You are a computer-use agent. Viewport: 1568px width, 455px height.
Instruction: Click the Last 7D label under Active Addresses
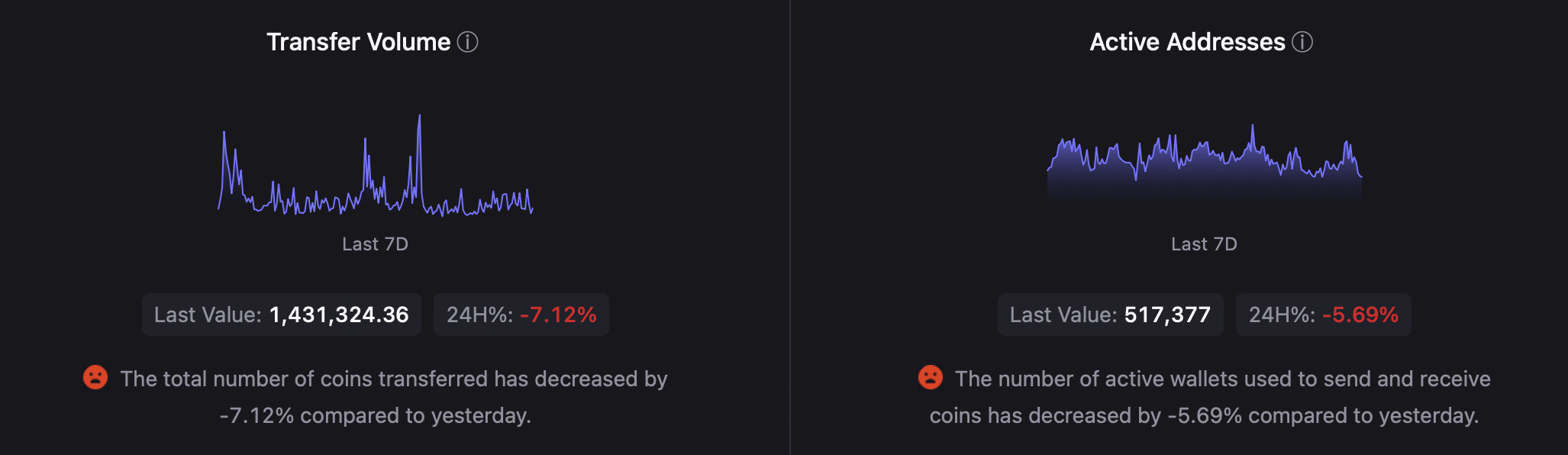pos(1205,244)
